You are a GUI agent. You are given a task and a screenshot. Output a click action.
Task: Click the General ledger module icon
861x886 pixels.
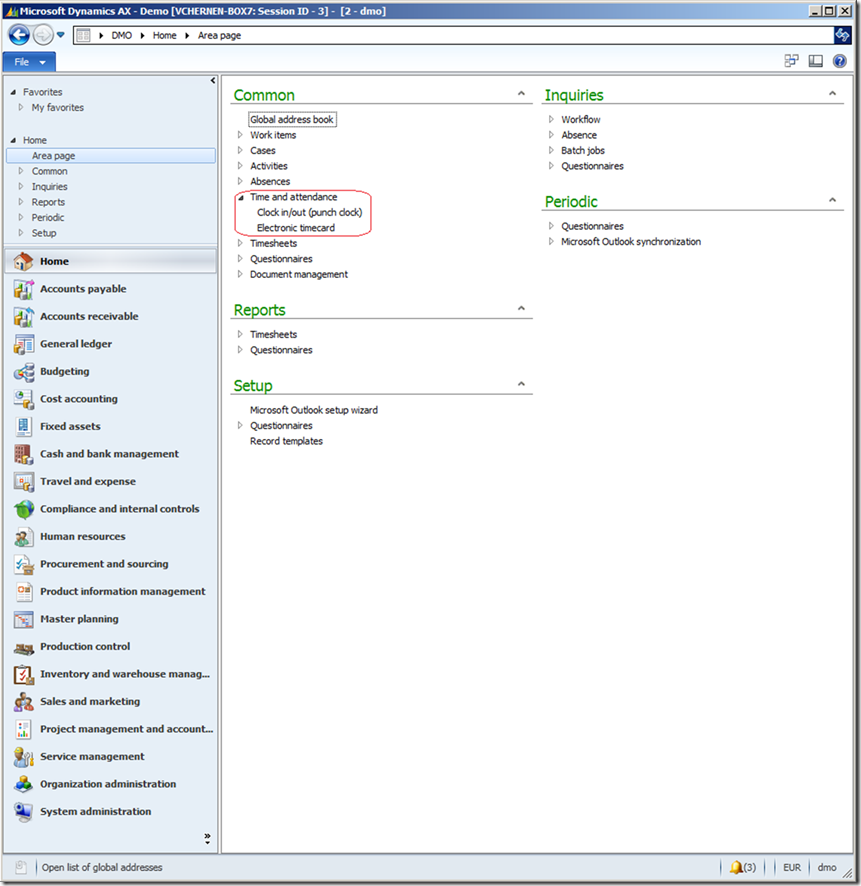coord(24,344)
